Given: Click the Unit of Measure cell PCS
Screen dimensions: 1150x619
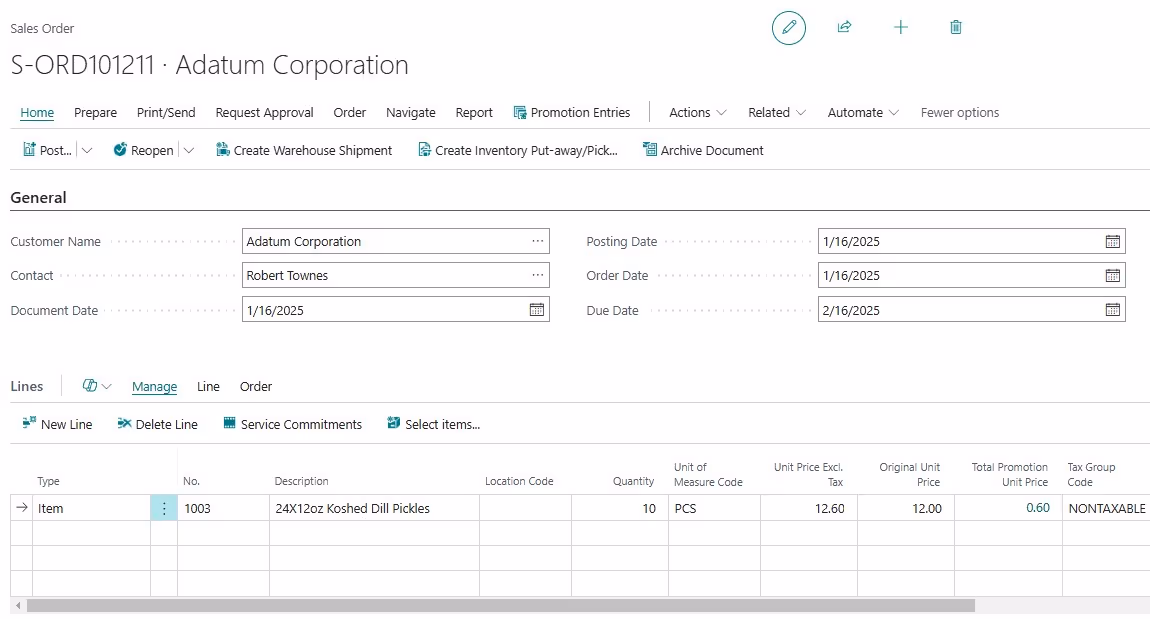Looking at the screenshot, I should pos(714,508).
